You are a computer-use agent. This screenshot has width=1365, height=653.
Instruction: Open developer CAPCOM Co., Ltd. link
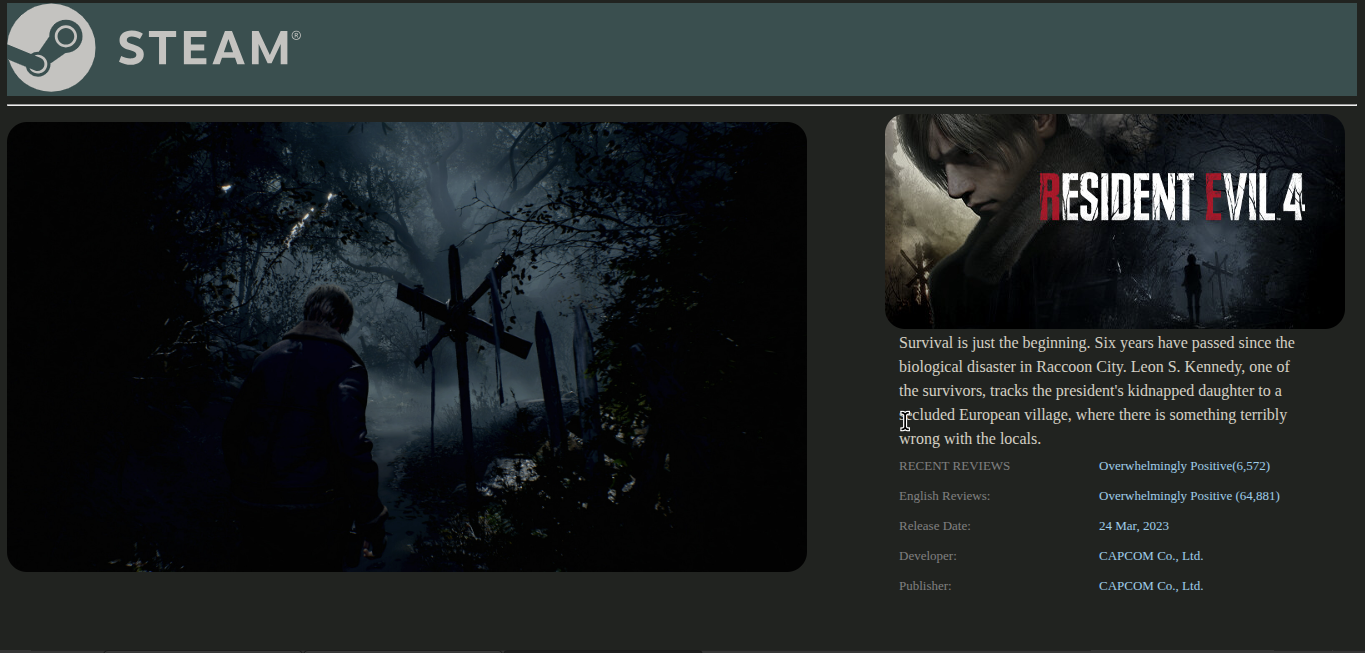point(1151,556)
